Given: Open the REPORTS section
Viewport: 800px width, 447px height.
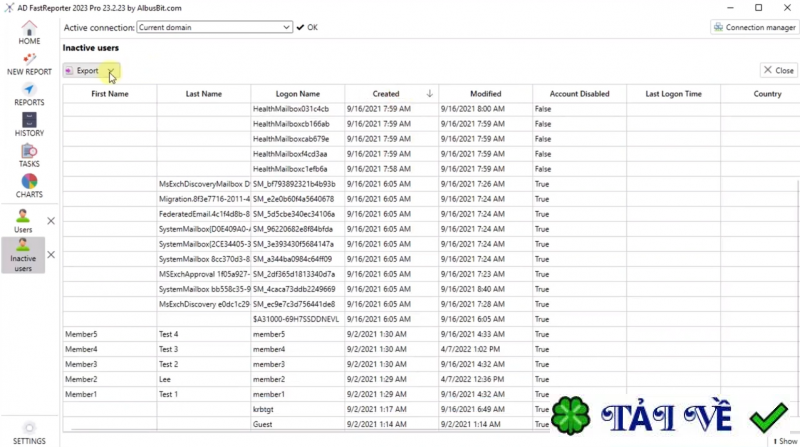Looking at the screenshot, I should click(x=29, y=95).
